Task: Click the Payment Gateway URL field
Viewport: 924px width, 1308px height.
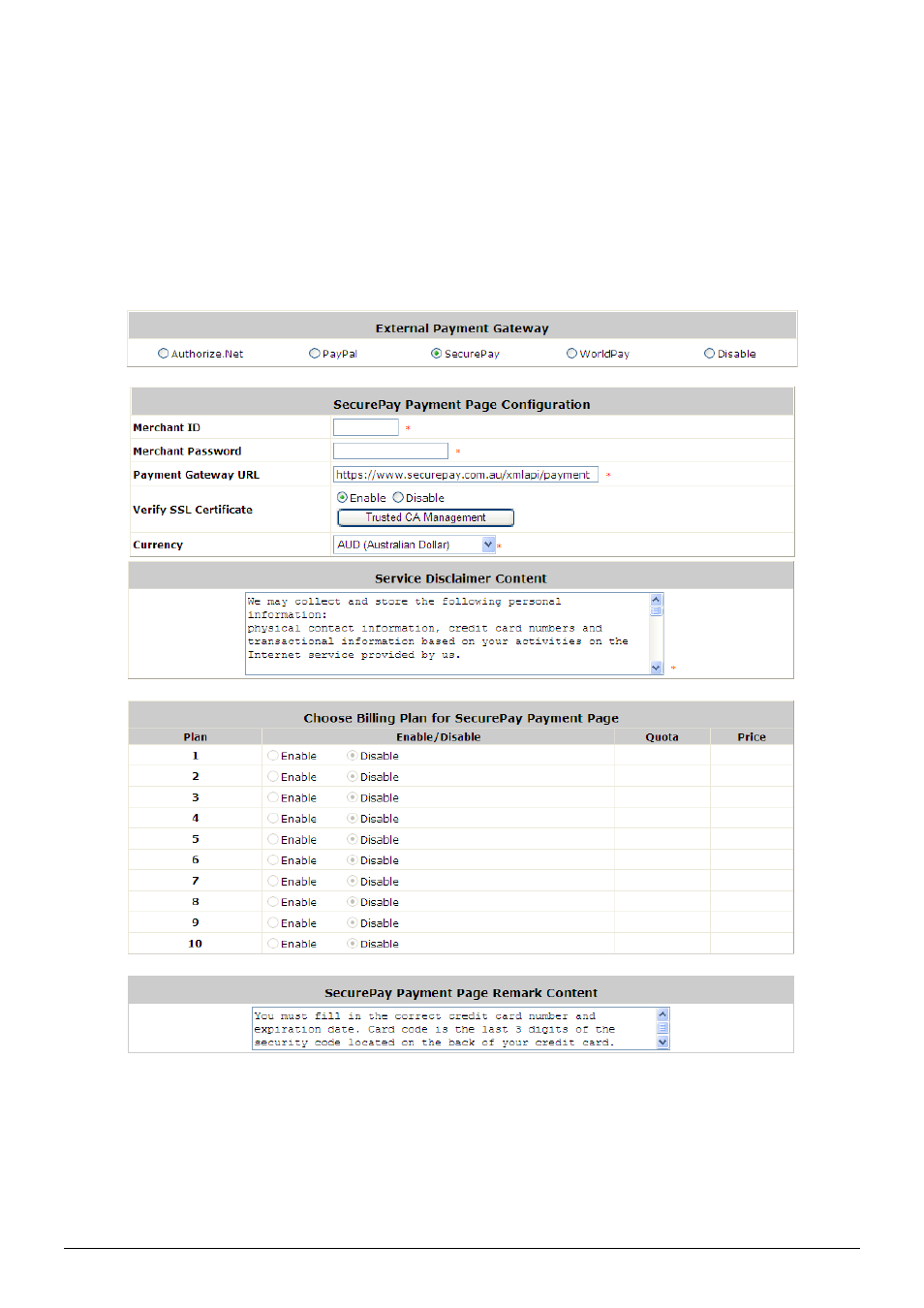Action: point(466,475)
